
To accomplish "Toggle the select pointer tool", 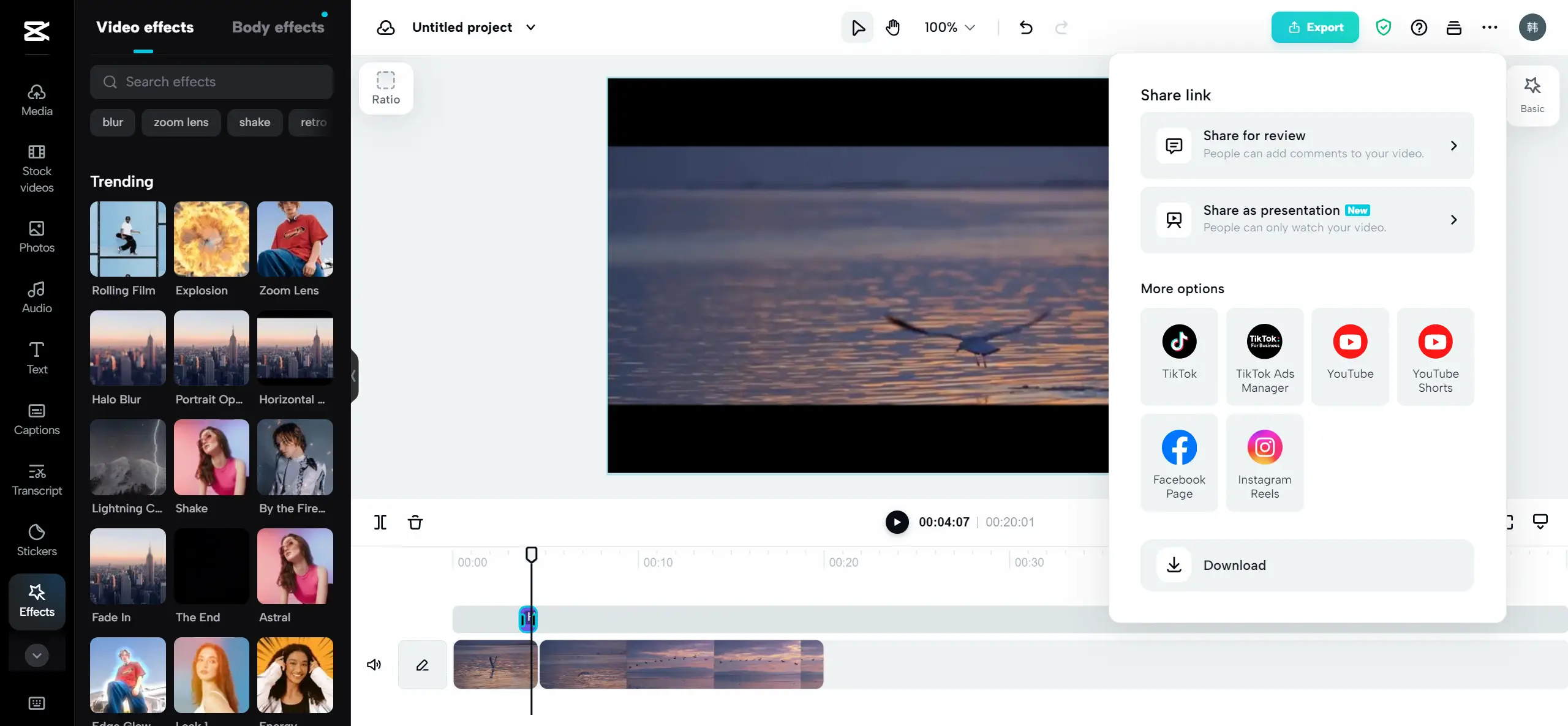I will tap(858, 28).
